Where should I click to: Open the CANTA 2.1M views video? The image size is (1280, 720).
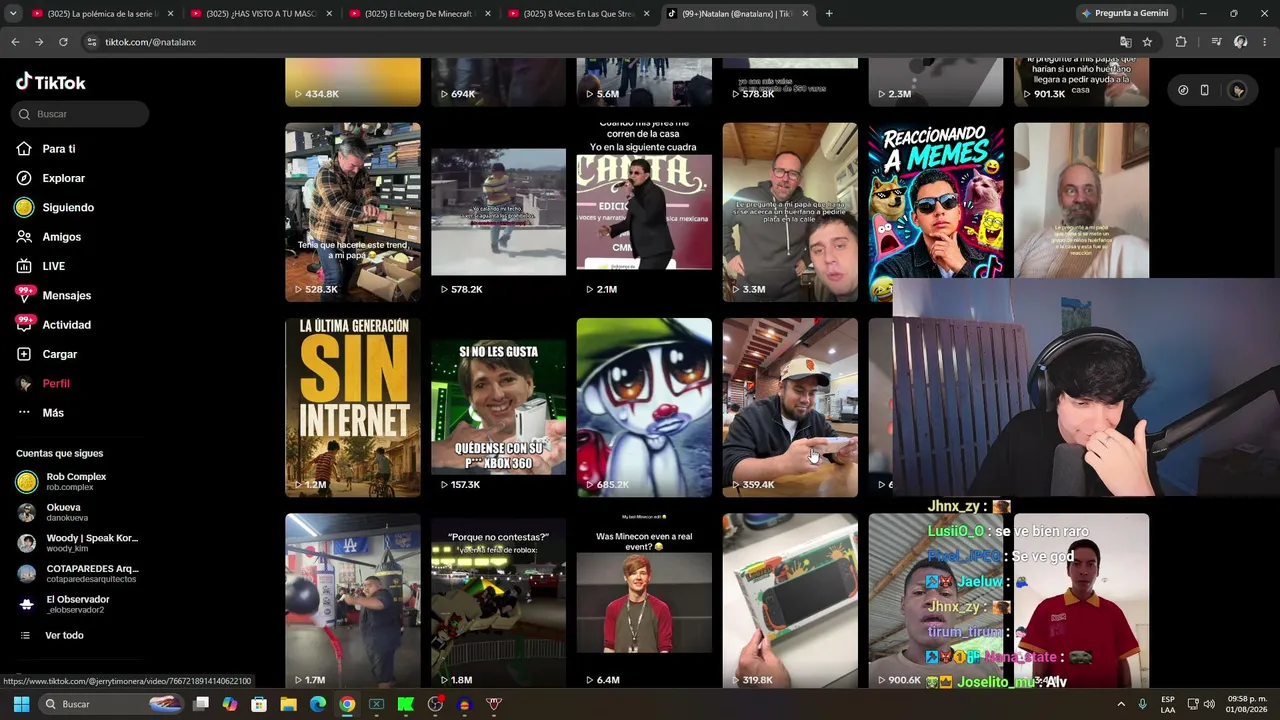(x=644, y=212)
